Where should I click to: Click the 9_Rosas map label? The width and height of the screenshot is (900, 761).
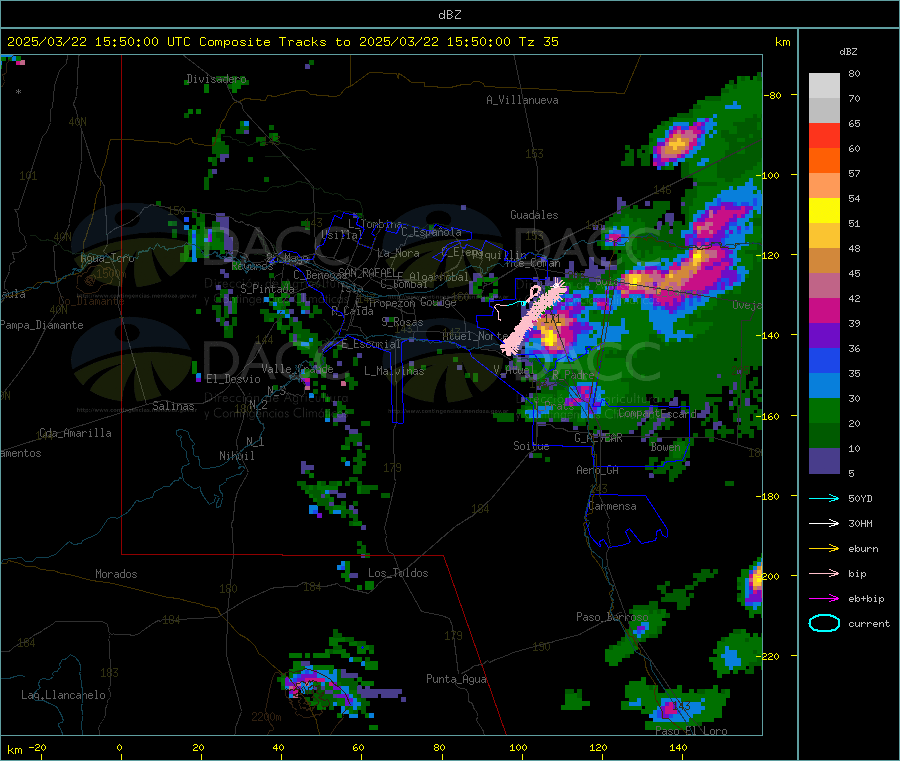coord(402,323)
